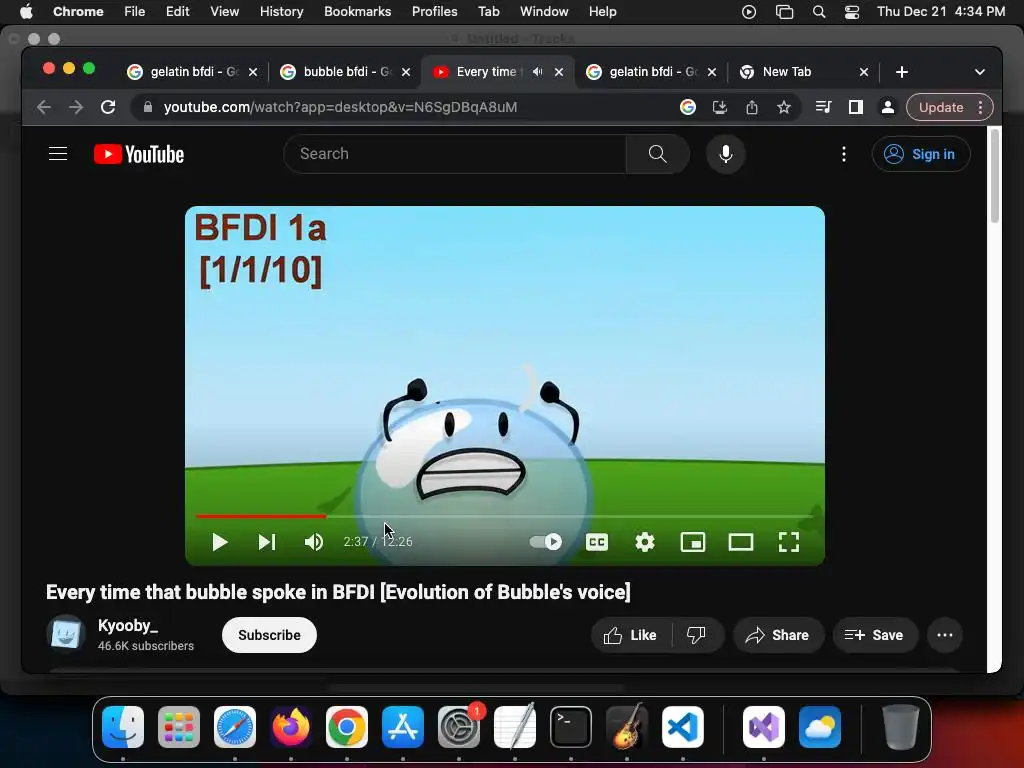Expand the tab search chevron
Screen dimensions: 1024x768
980,72
